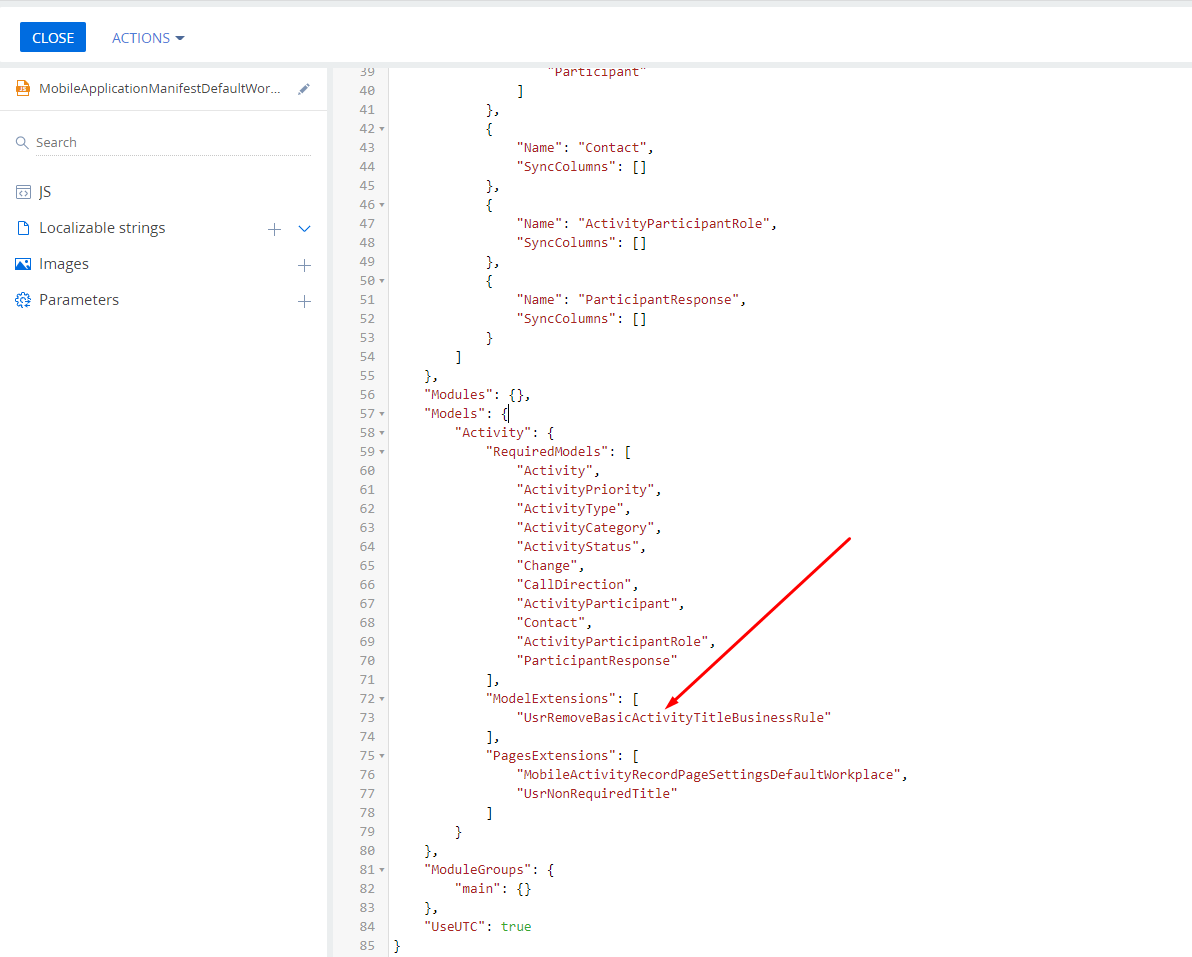The width and height of the screenshot is (1192, 957).
Task: Fold ModelExtensions array at line 72
Action: [x=382, y=699]
